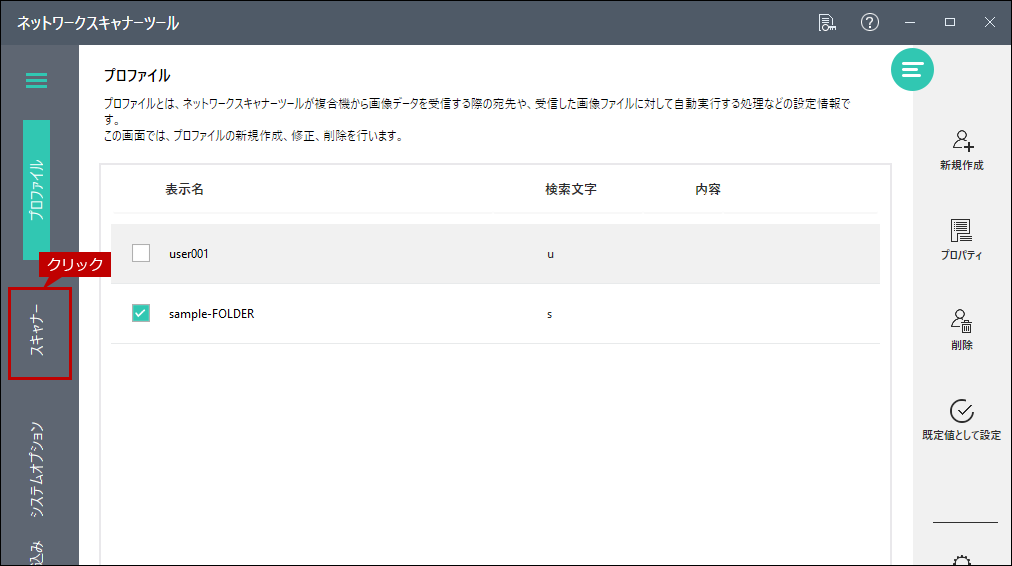Screen dimensions: 1012x566
Task: Click search character "s" in the sample-FOLDER row
Action: pyautogui.click(x=550, y=314)
